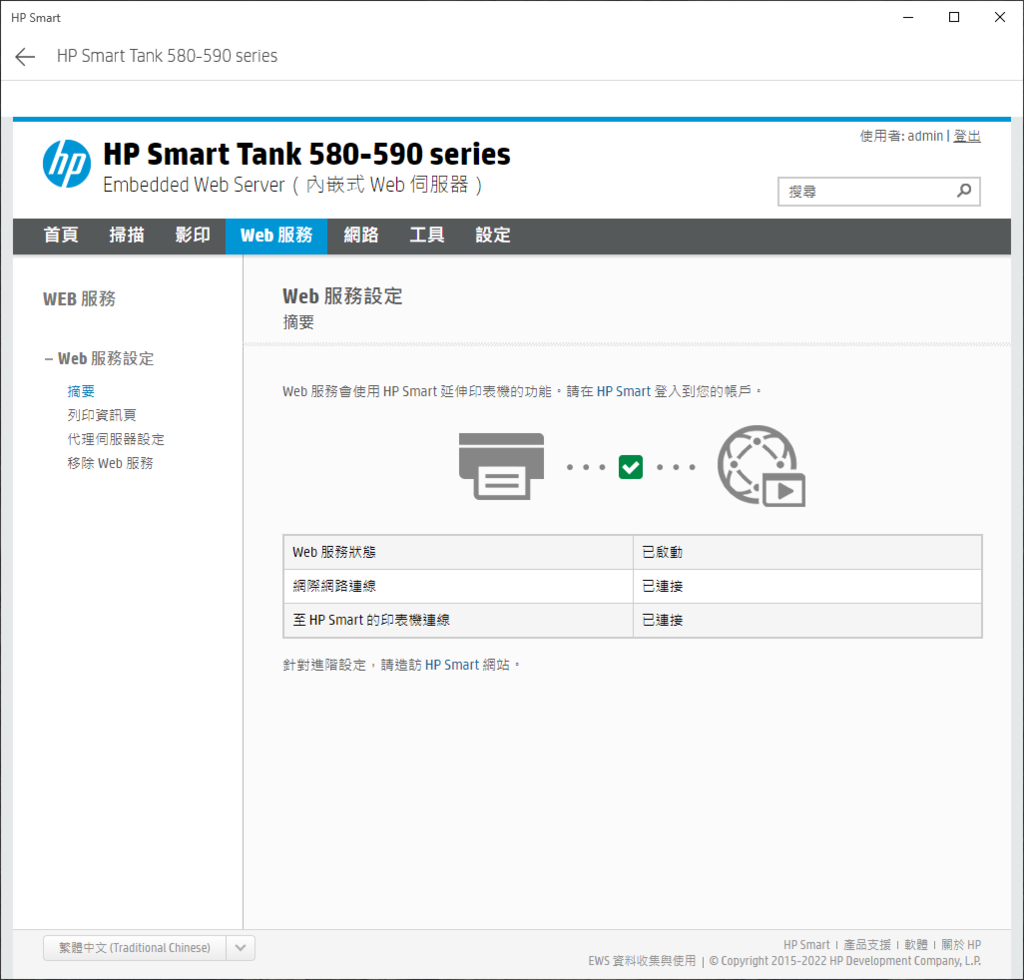Close the HP Smart window

click(1000, 18)
